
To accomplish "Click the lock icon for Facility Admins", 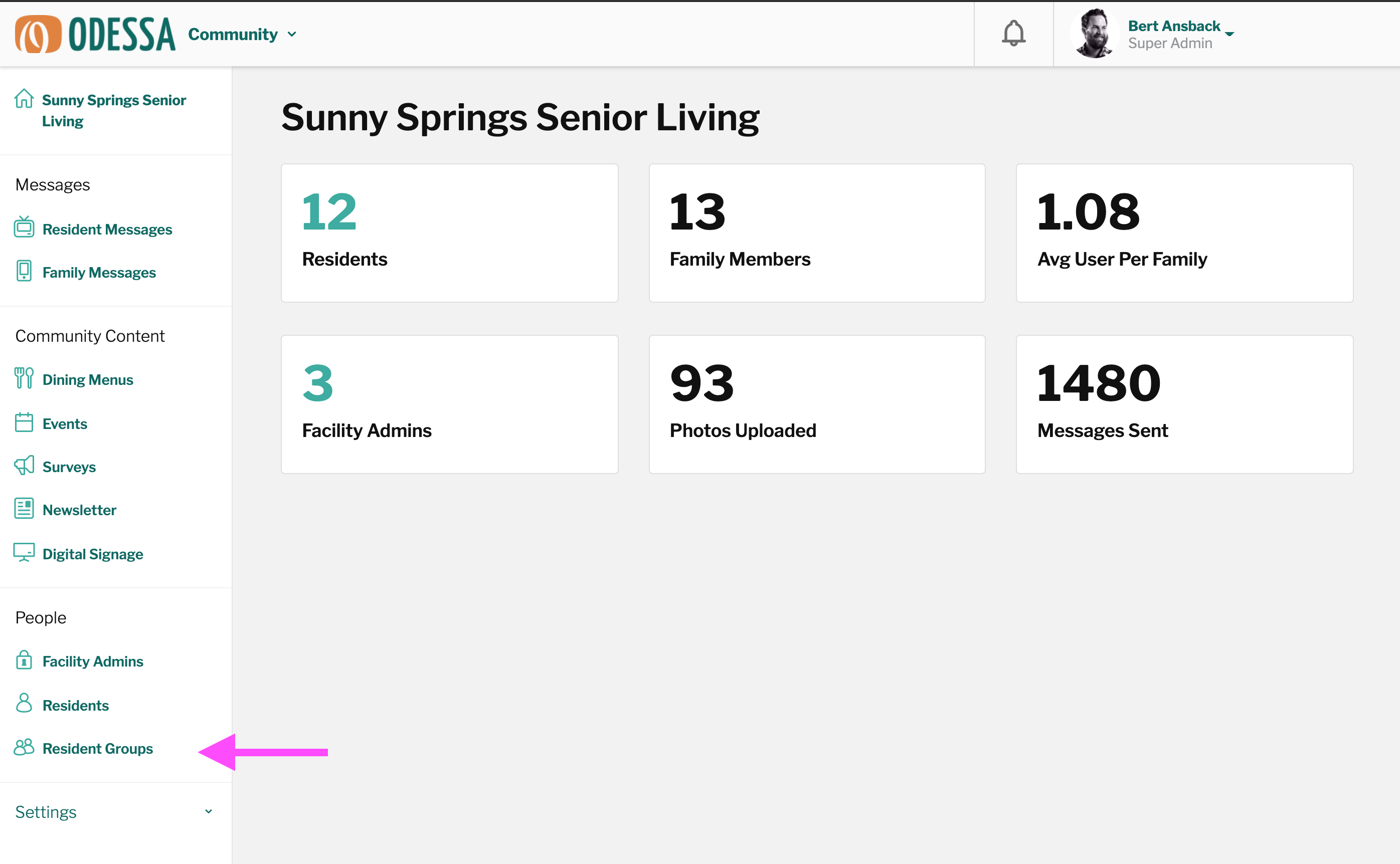I will pyautogui.click(x=24, y=660).
